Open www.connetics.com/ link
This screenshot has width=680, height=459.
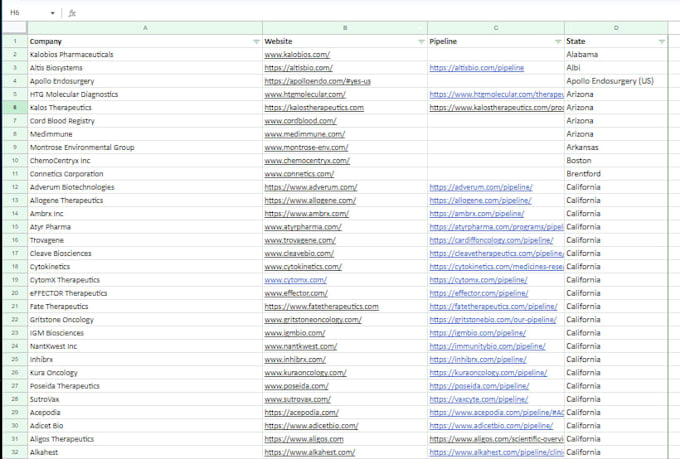tap(299, 174)
